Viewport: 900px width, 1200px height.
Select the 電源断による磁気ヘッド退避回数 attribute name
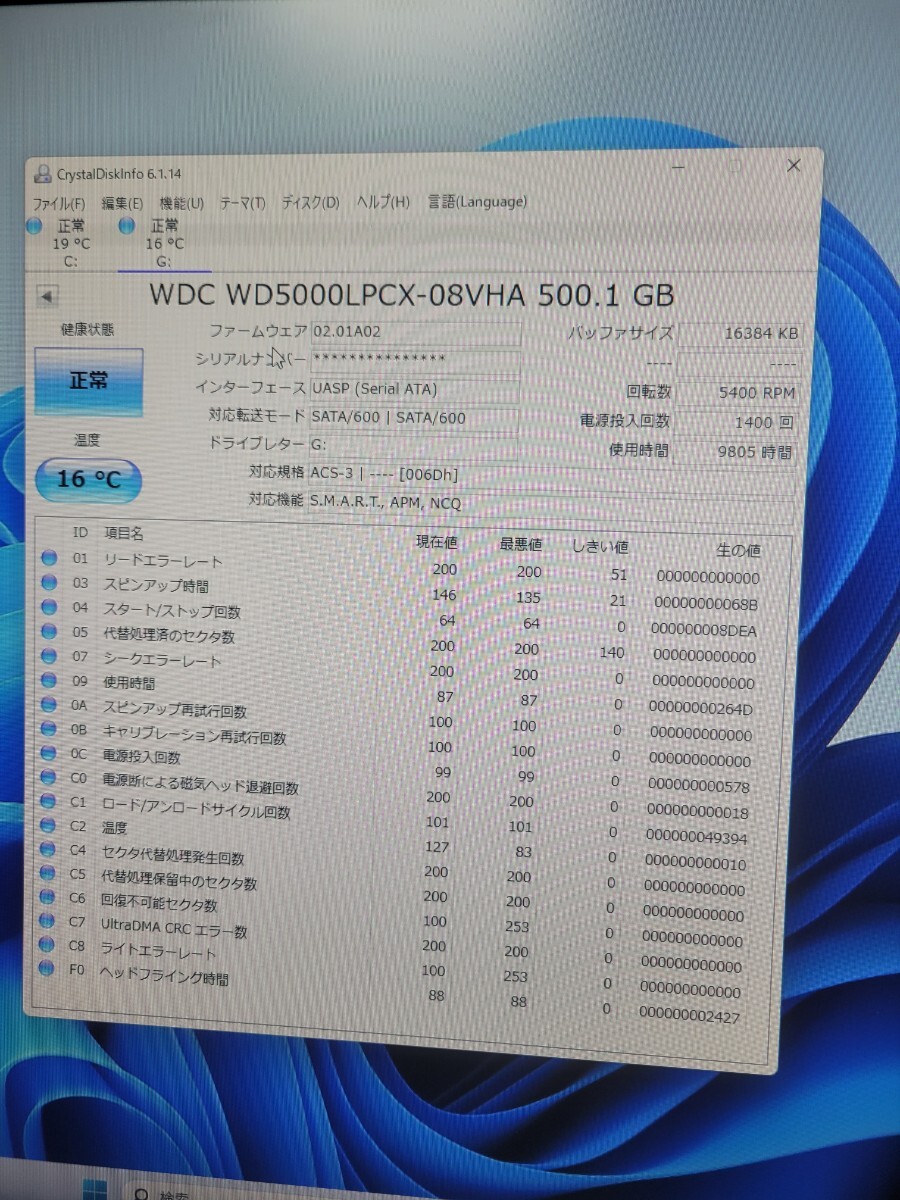200,785
